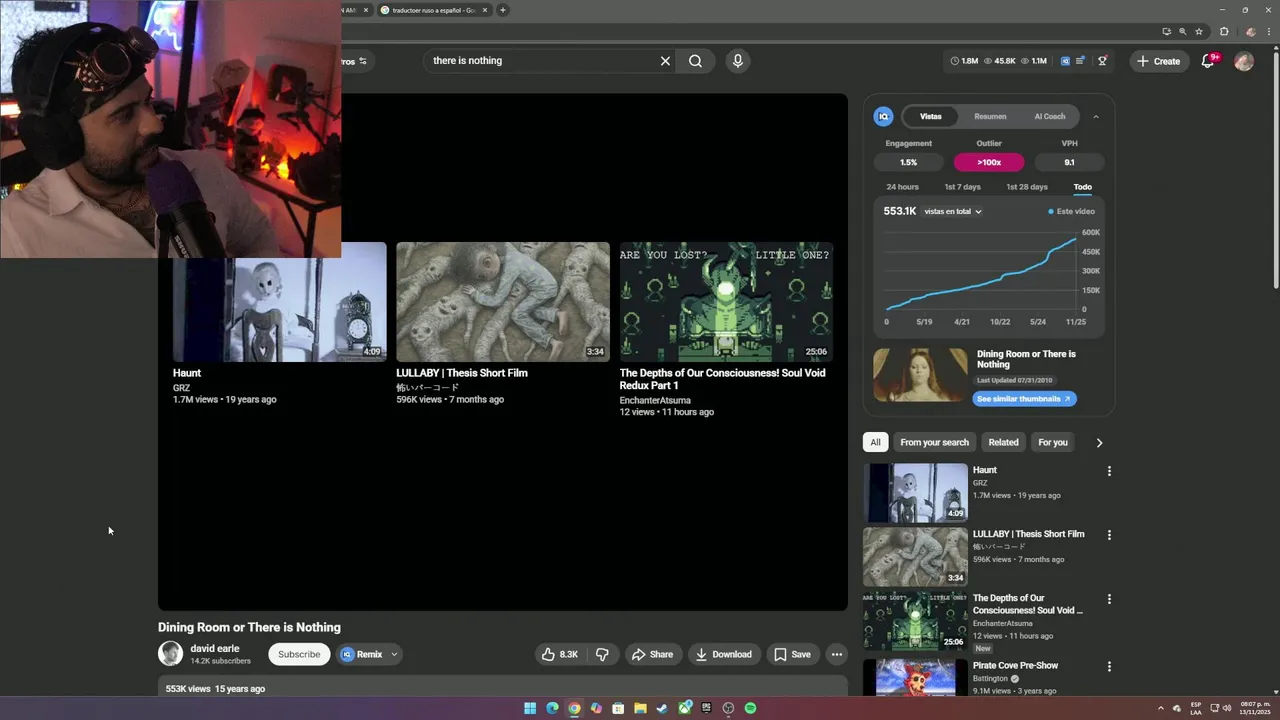Screen dimensions: 1280x720
Task: Start voice search with microphone
Action: 738,61
